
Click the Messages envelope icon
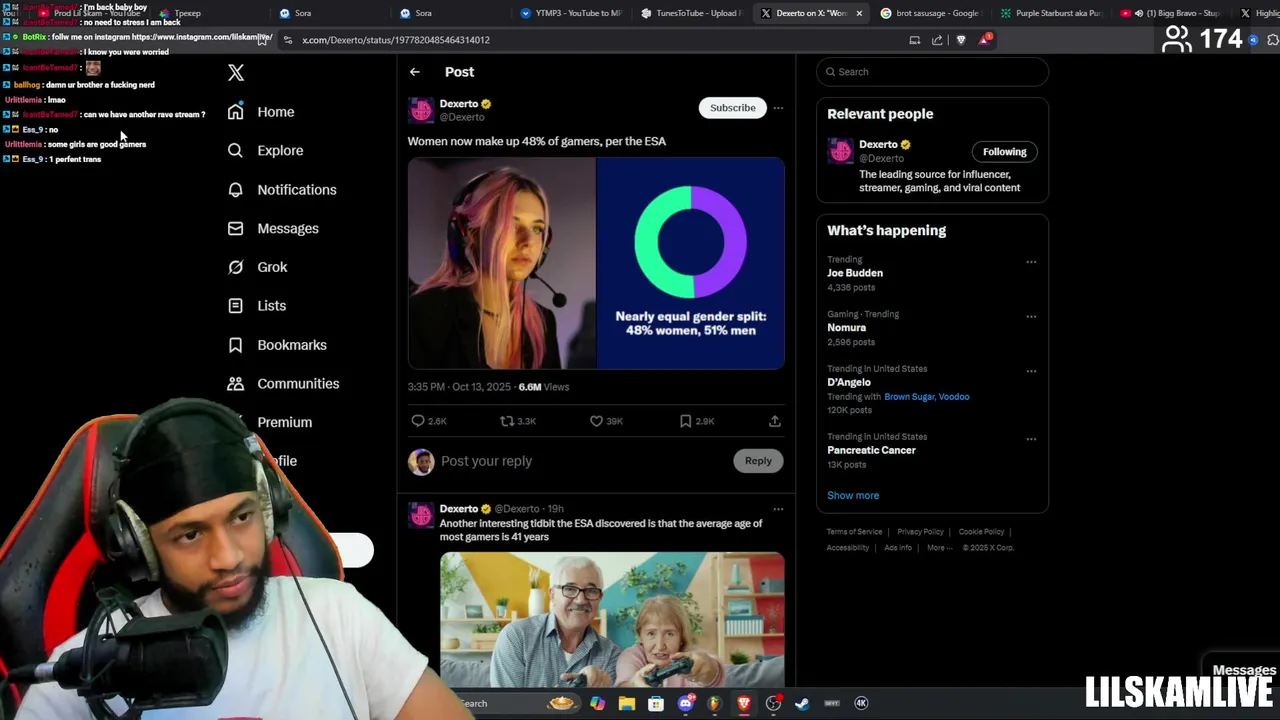click(x=235, y=229)
